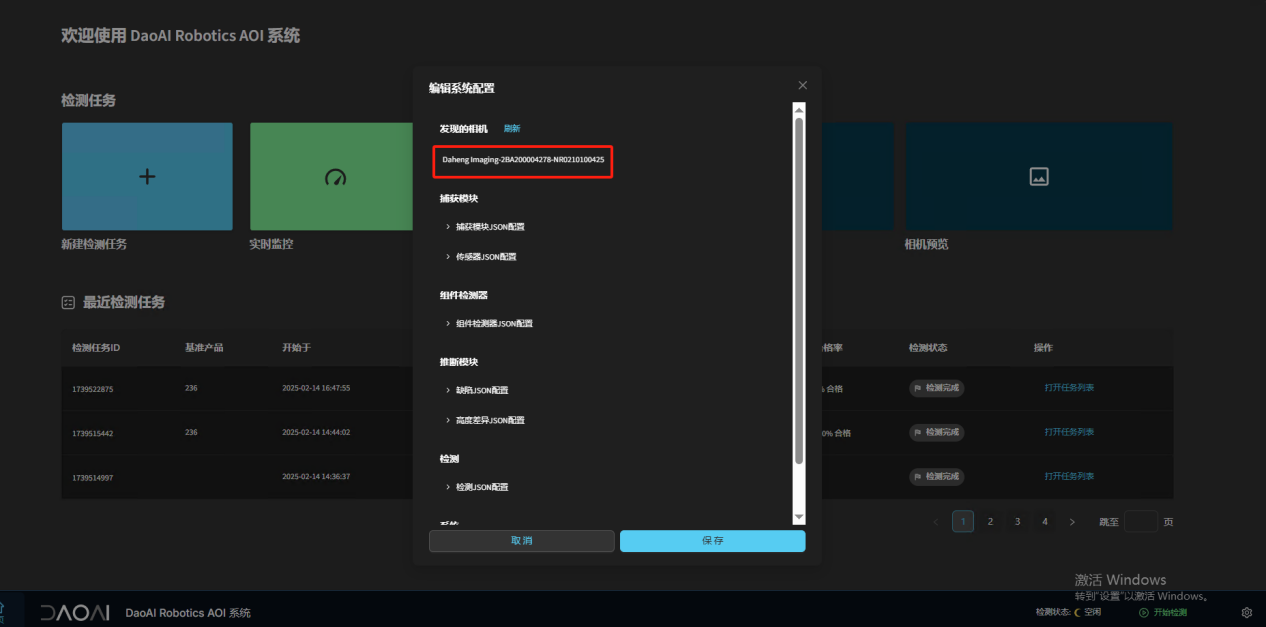This screenshot has width=1266, height=627.
Task: Click scrollbar down arrow in config dialog
Action: click(x=799, y=516)
